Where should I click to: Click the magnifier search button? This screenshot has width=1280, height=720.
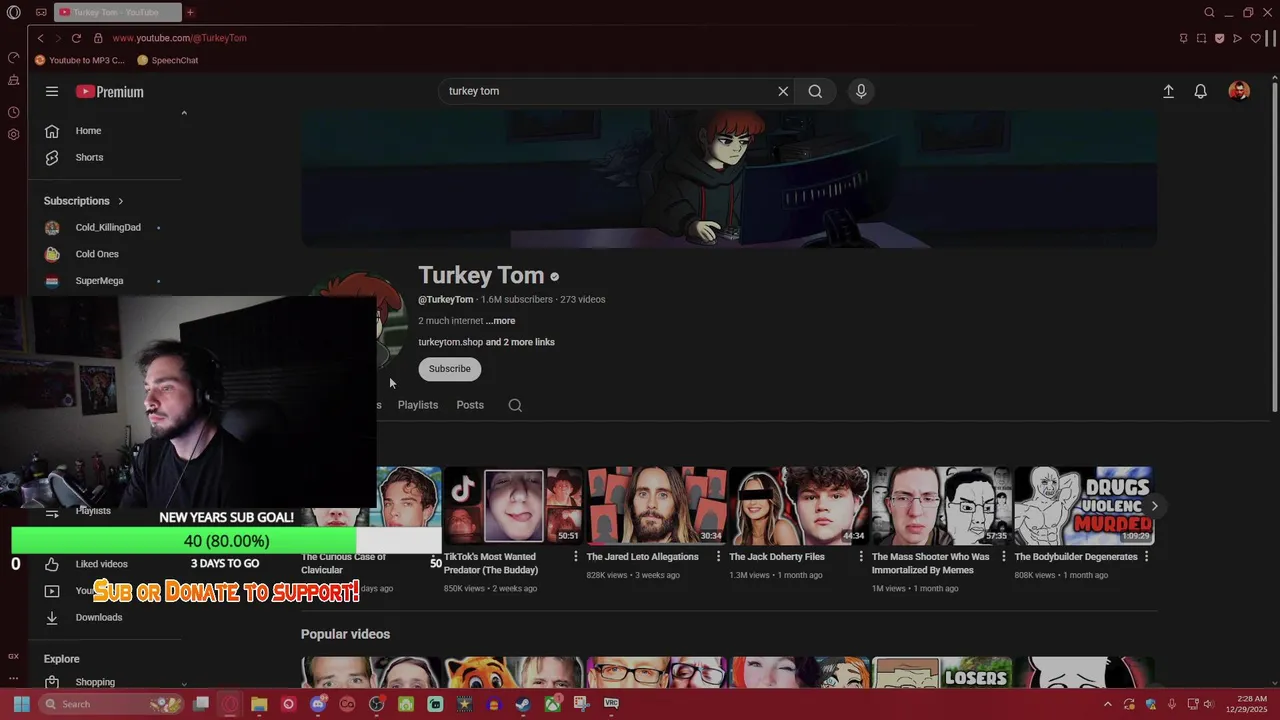pos(815,91)
